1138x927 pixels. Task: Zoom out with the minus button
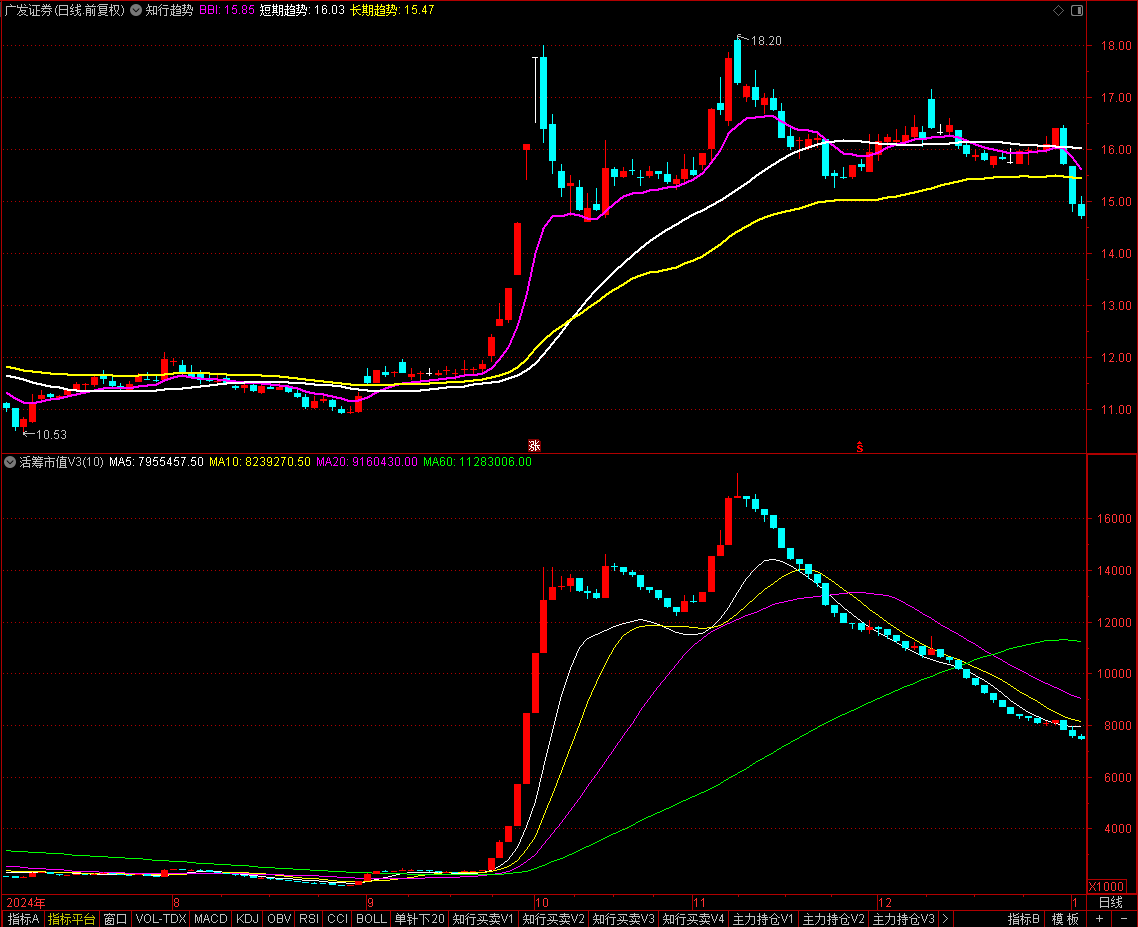coord(1124,919)
